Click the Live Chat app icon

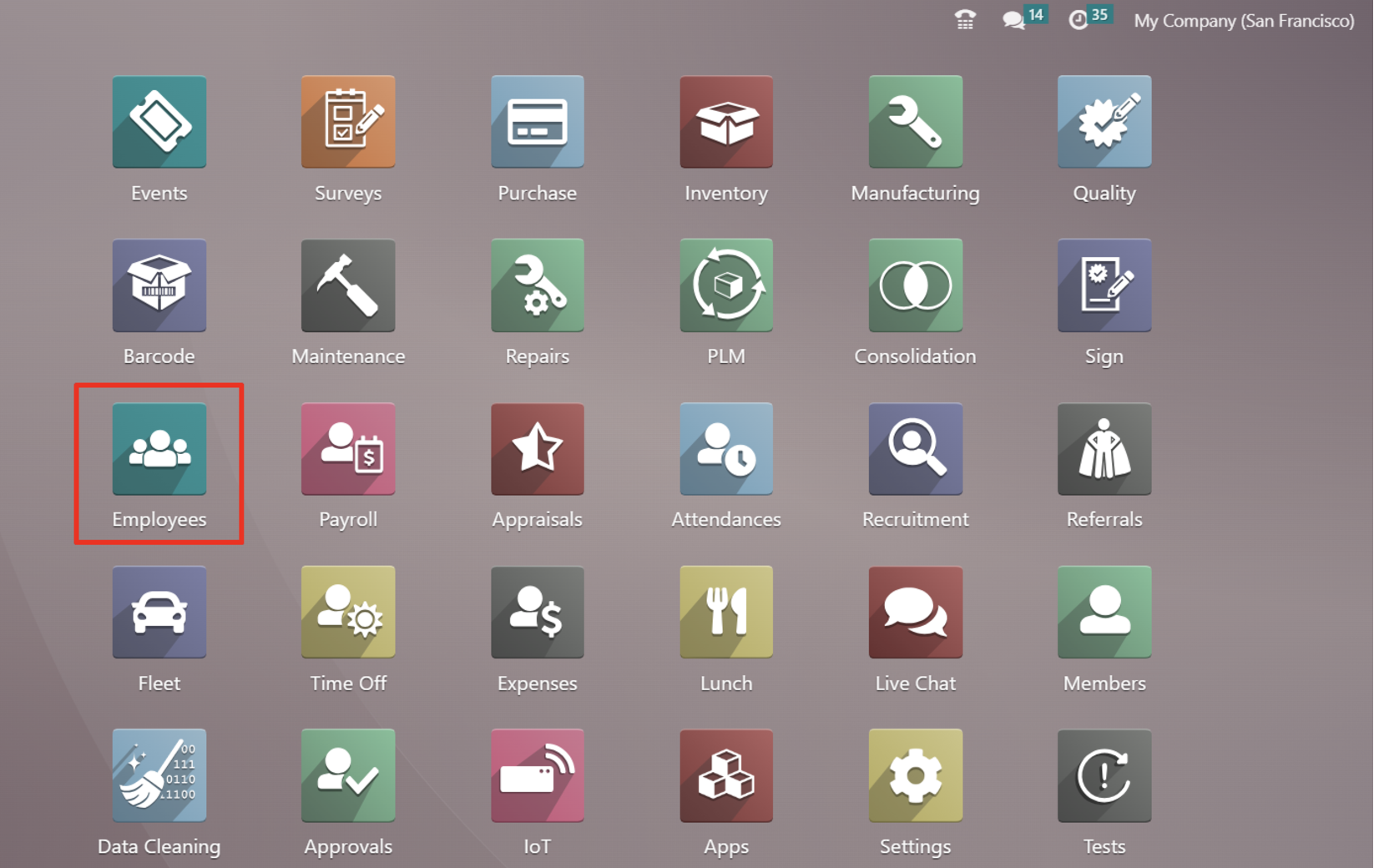[x=915, y=612]
